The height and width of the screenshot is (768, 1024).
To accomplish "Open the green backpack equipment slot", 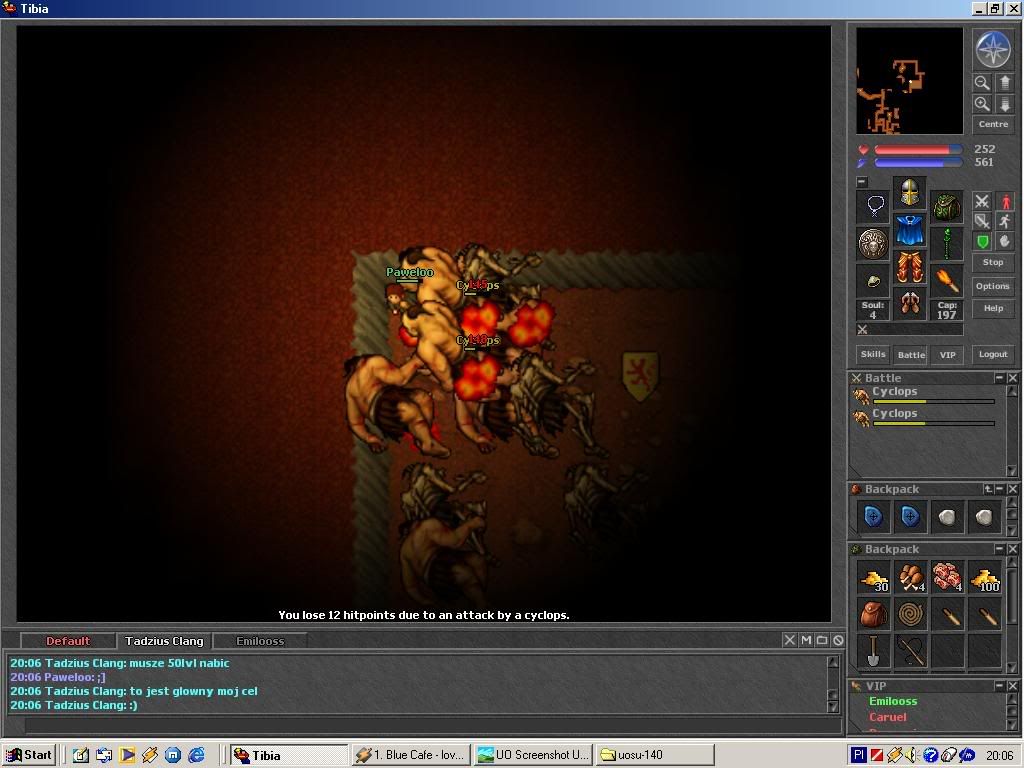I will (946, 206).
